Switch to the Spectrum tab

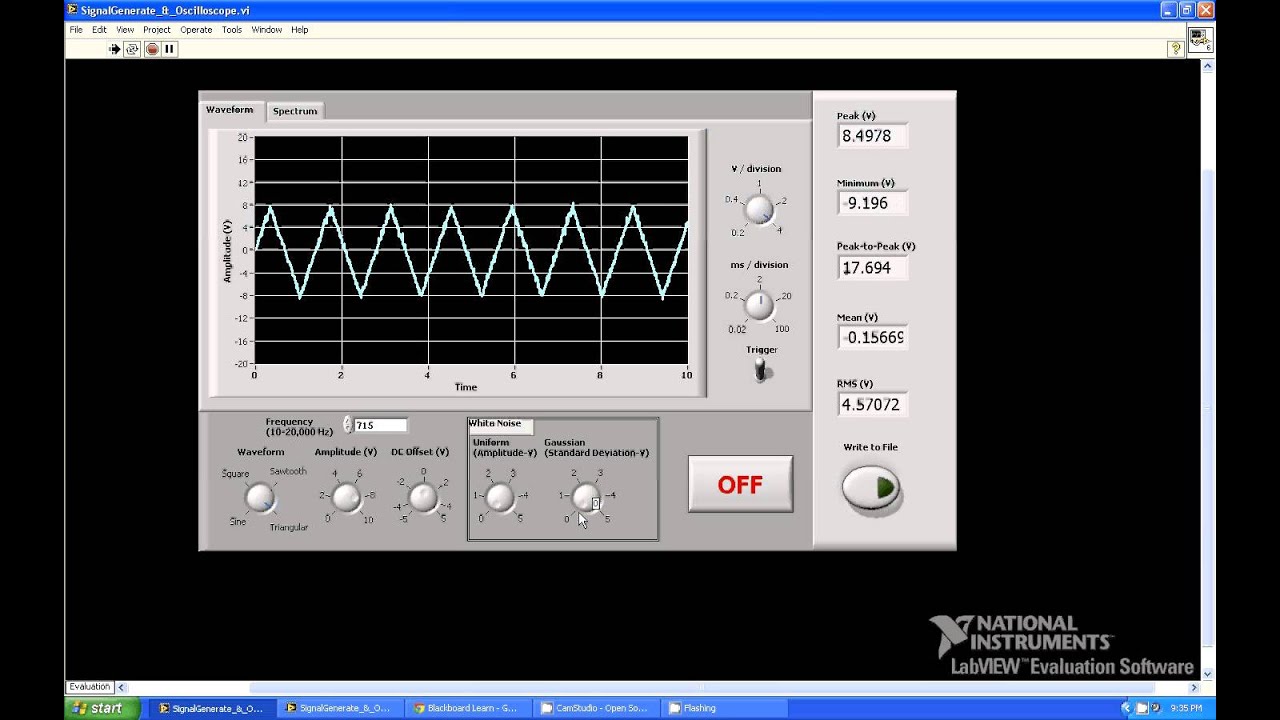295,111
